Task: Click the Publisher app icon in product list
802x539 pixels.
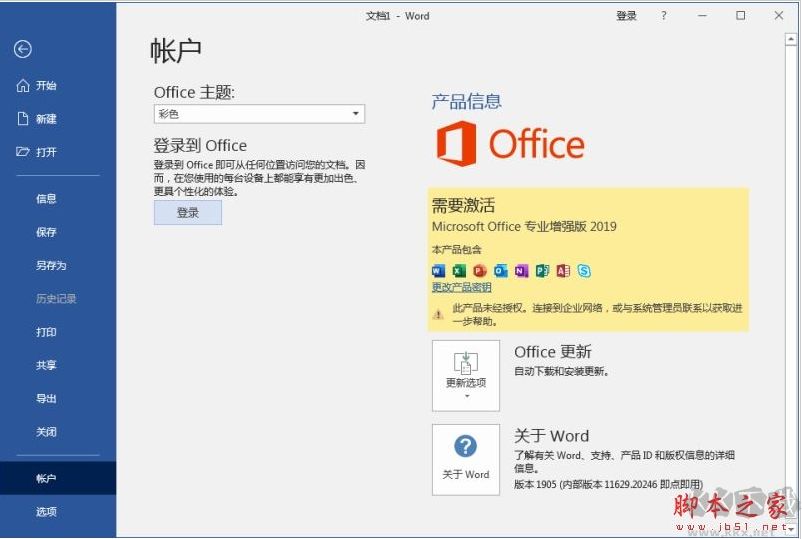Action: 542,271
